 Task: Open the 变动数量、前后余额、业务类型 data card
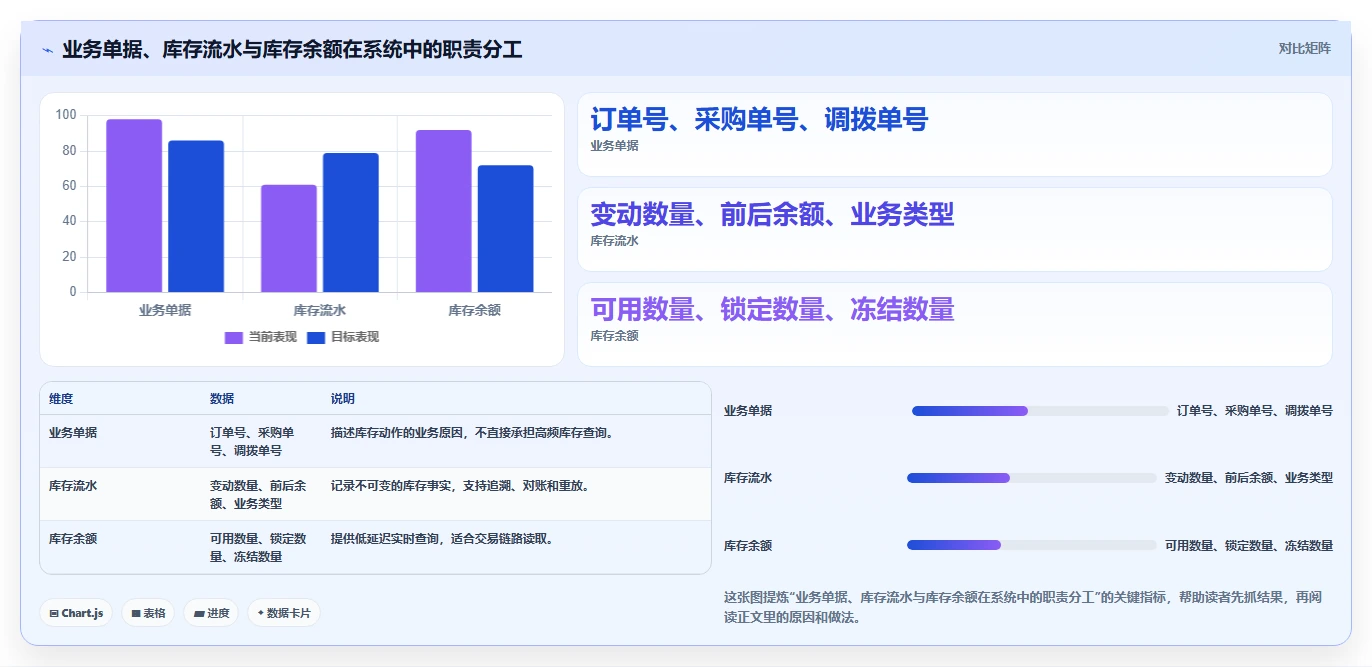[x=955, y=230]
